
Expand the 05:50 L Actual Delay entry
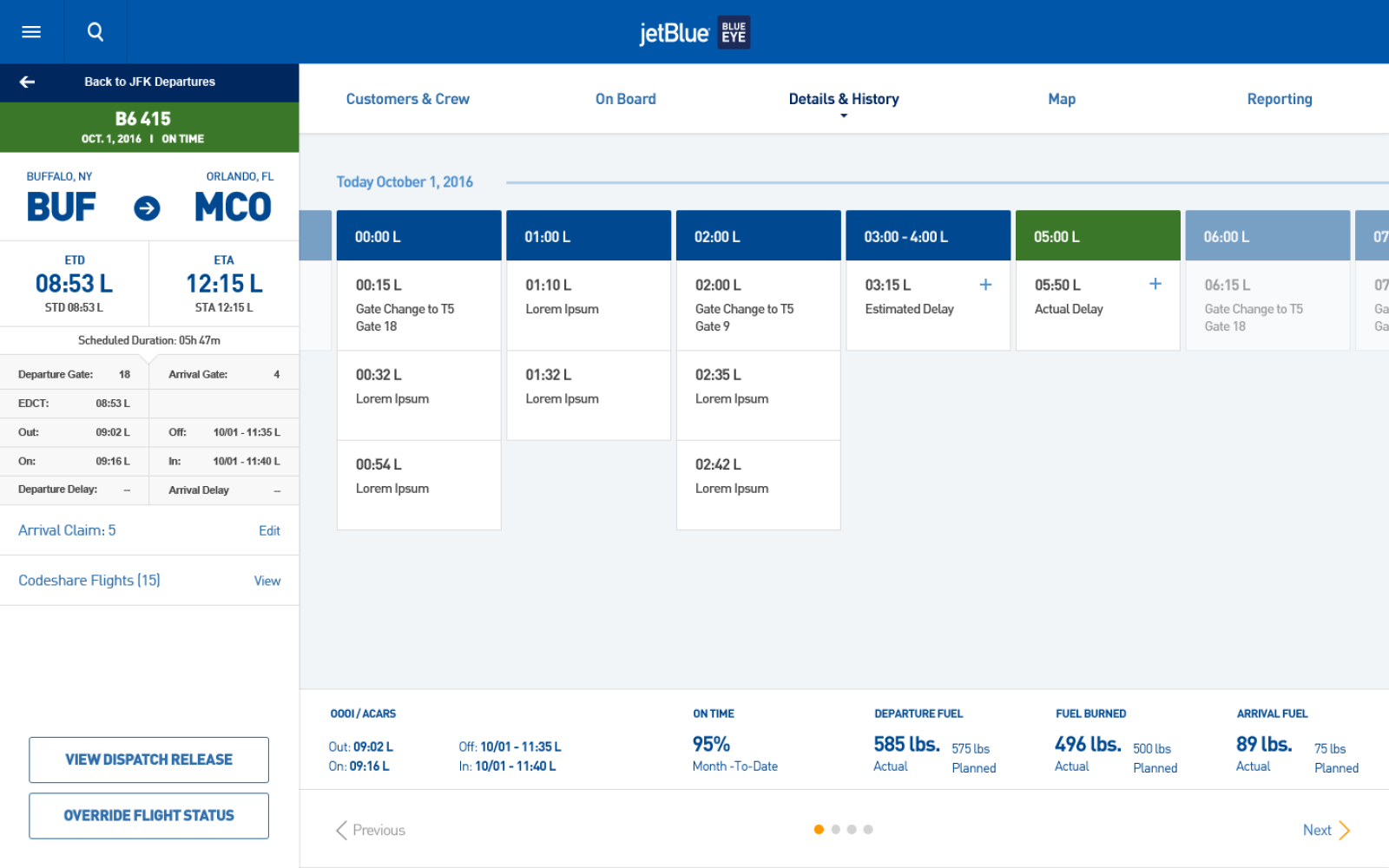coord(1155,284)
